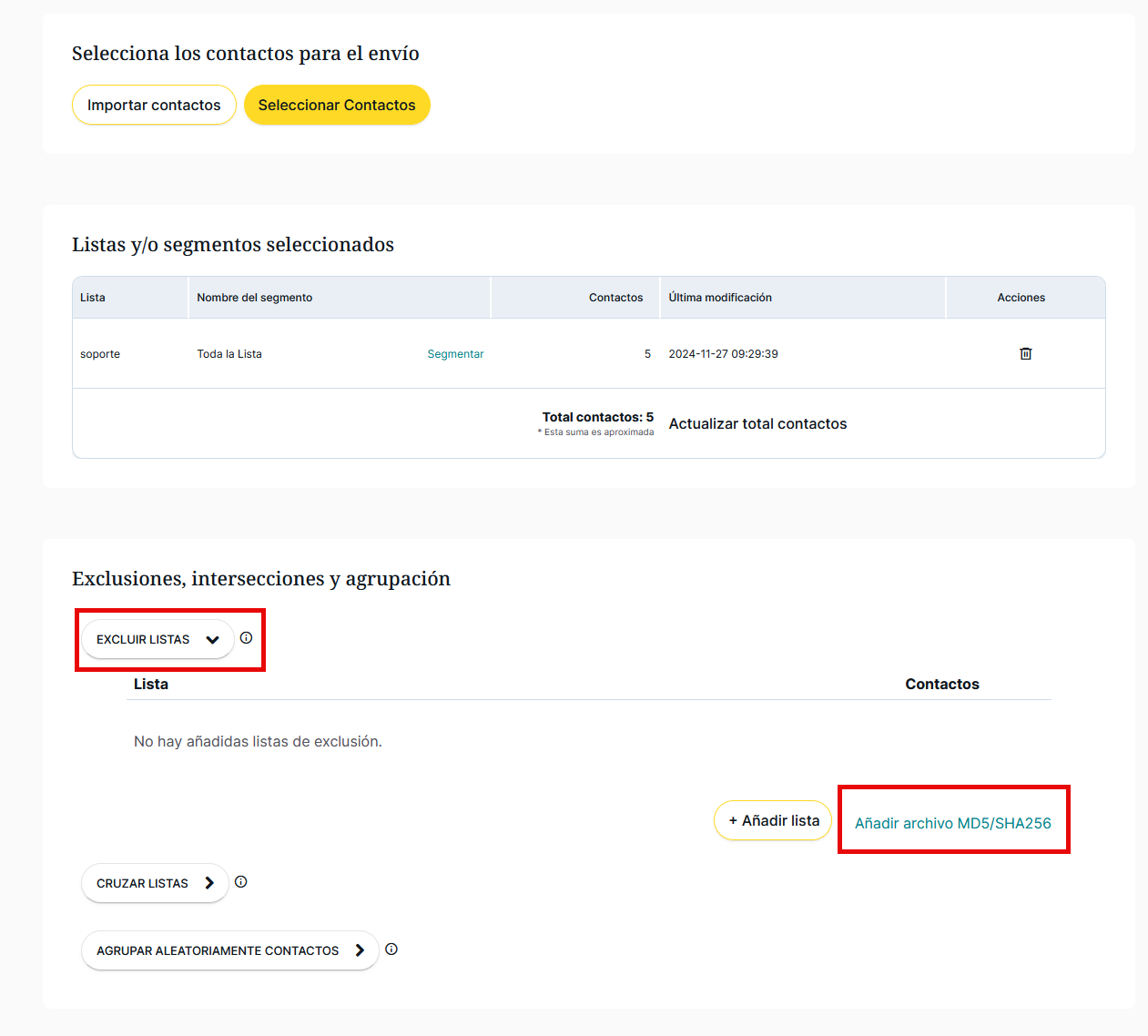Open info icon beside EXCLUIR LISTAS
The width and height of the screenshot is (1148, 1036).
pos(246,638)
